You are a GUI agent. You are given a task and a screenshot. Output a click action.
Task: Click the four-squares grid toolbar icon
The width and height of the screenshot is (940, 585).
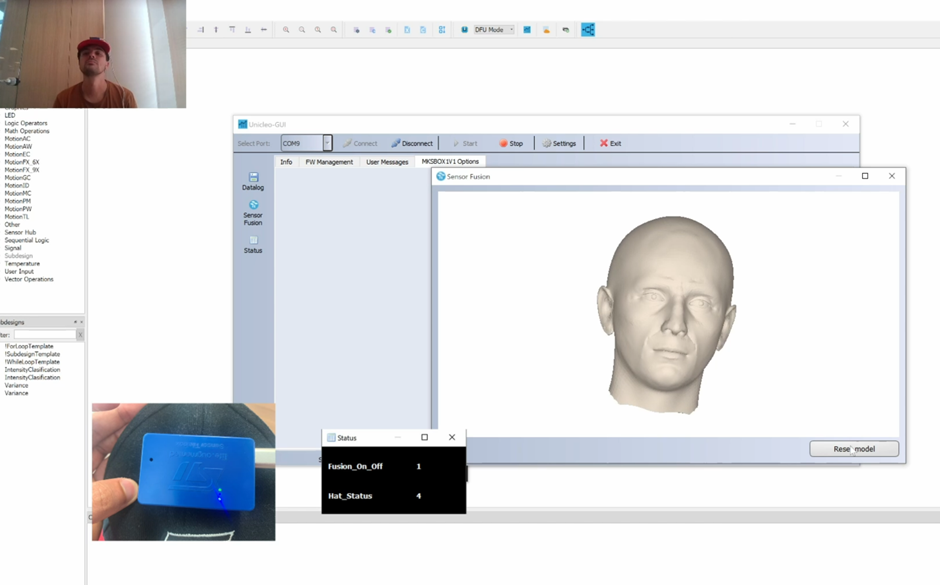point(442,29)
